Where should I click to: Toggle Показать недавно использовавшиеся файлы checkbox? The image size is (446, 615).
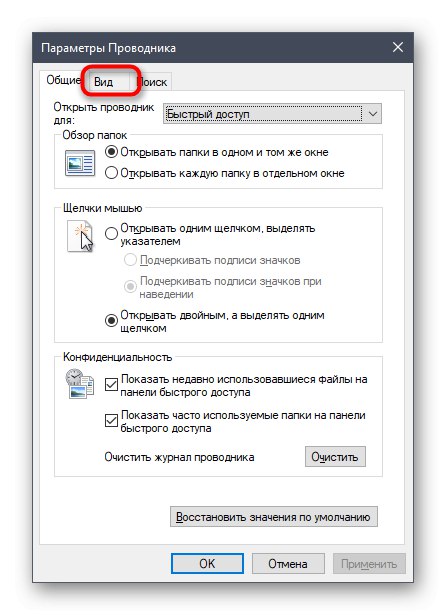111,385
